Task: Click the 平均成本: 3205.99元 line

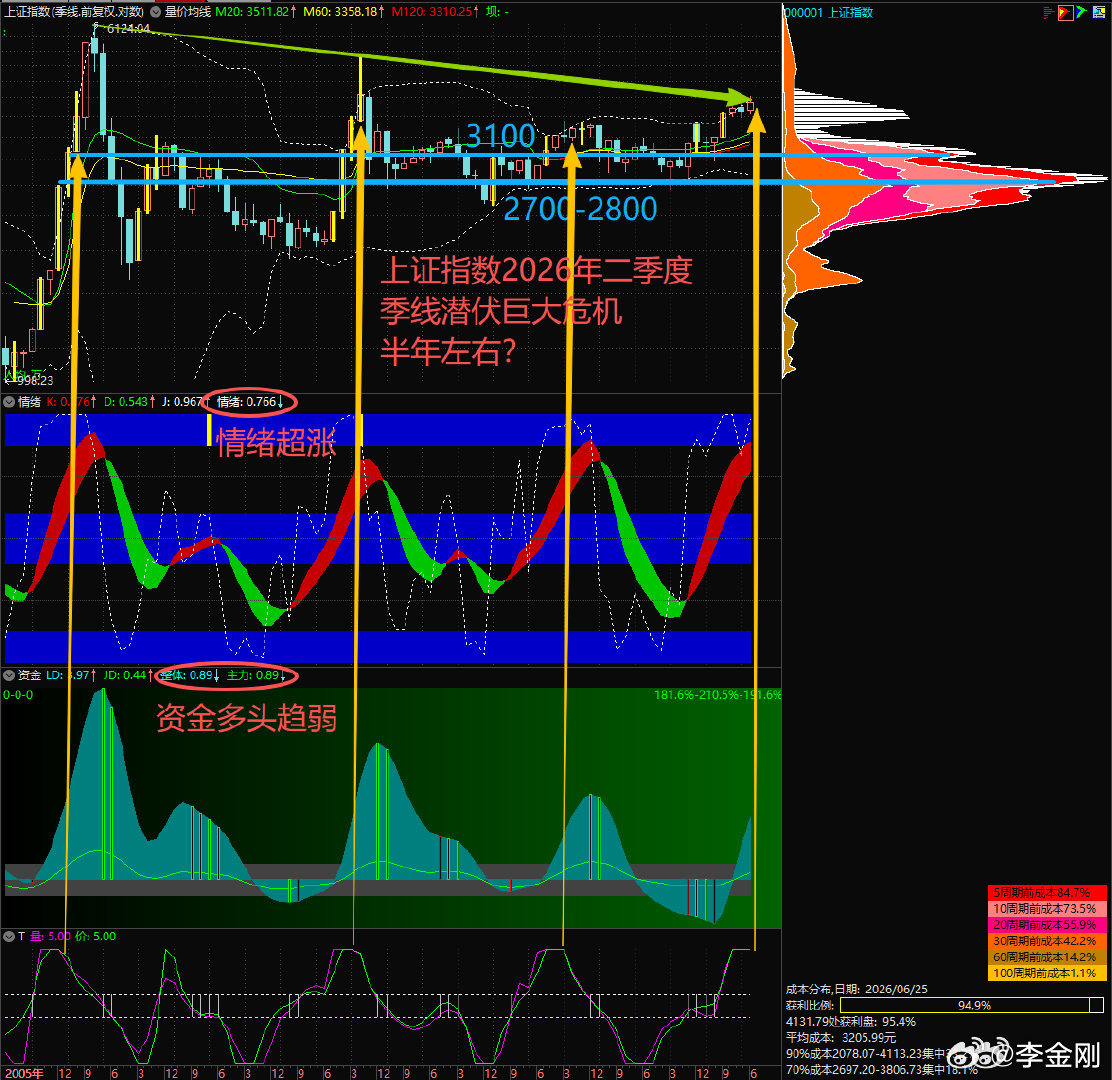Action: 840,1037
